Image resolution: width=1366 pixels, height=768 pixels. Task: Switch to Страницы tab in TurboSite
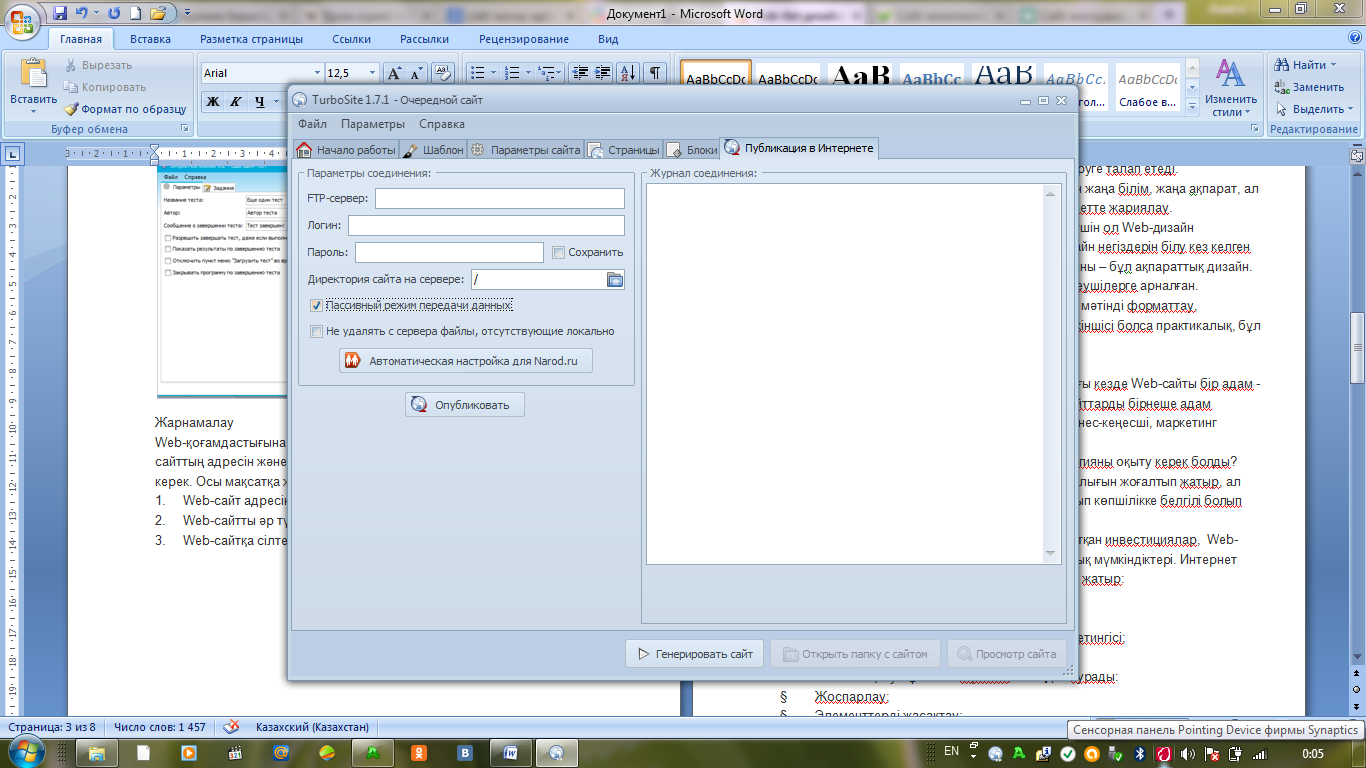click(x=624, y=150)
